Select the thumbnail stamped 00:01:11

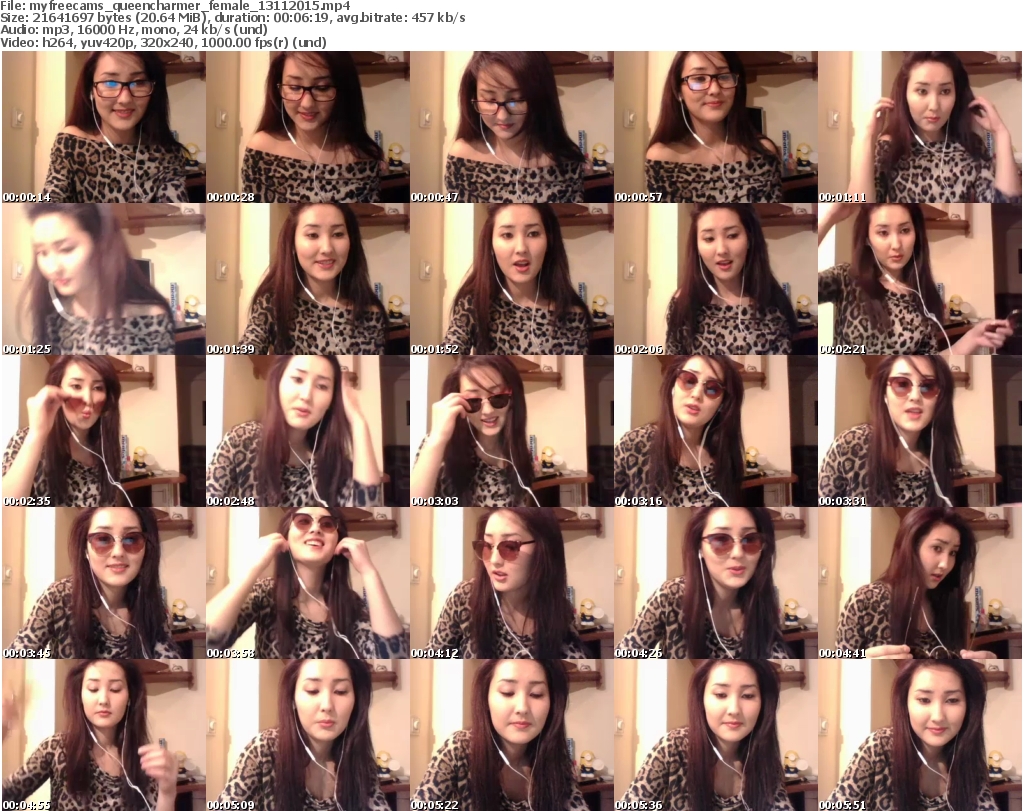pyautogui.click(x=920, y=127)
